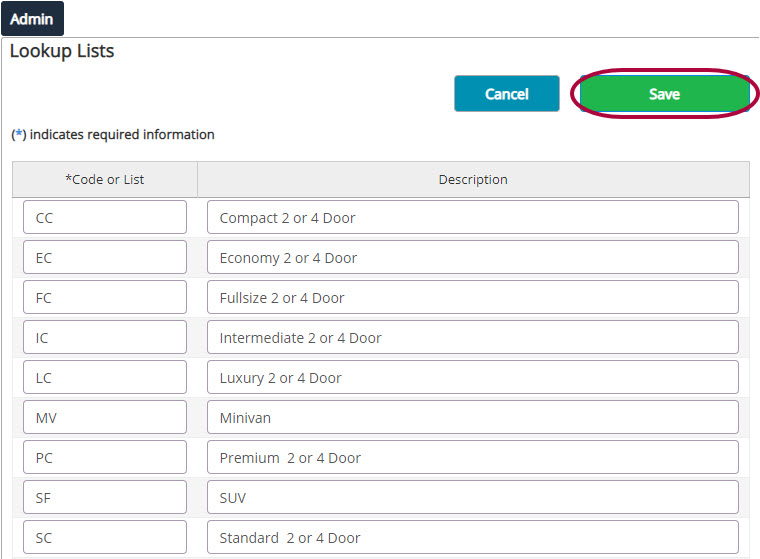Edit the SUV description field
760x559 pixels.
point(473,497)
